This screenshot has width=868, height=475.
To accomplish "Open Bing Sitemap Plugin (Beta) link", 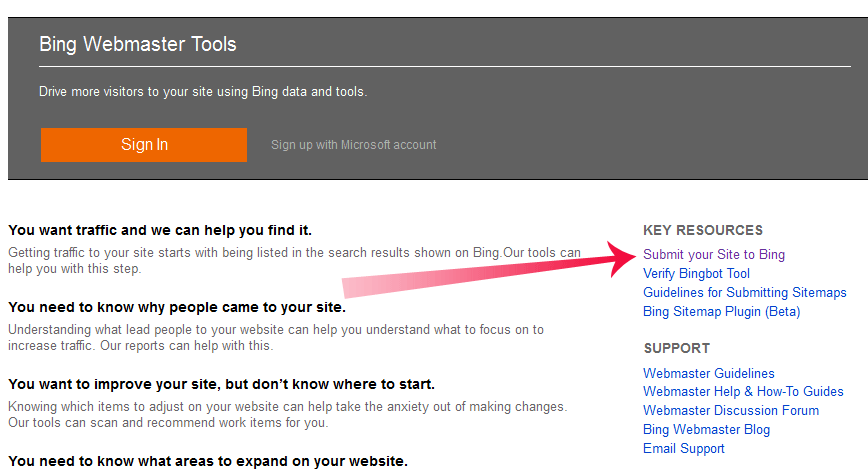I will (x=721, y=312).
